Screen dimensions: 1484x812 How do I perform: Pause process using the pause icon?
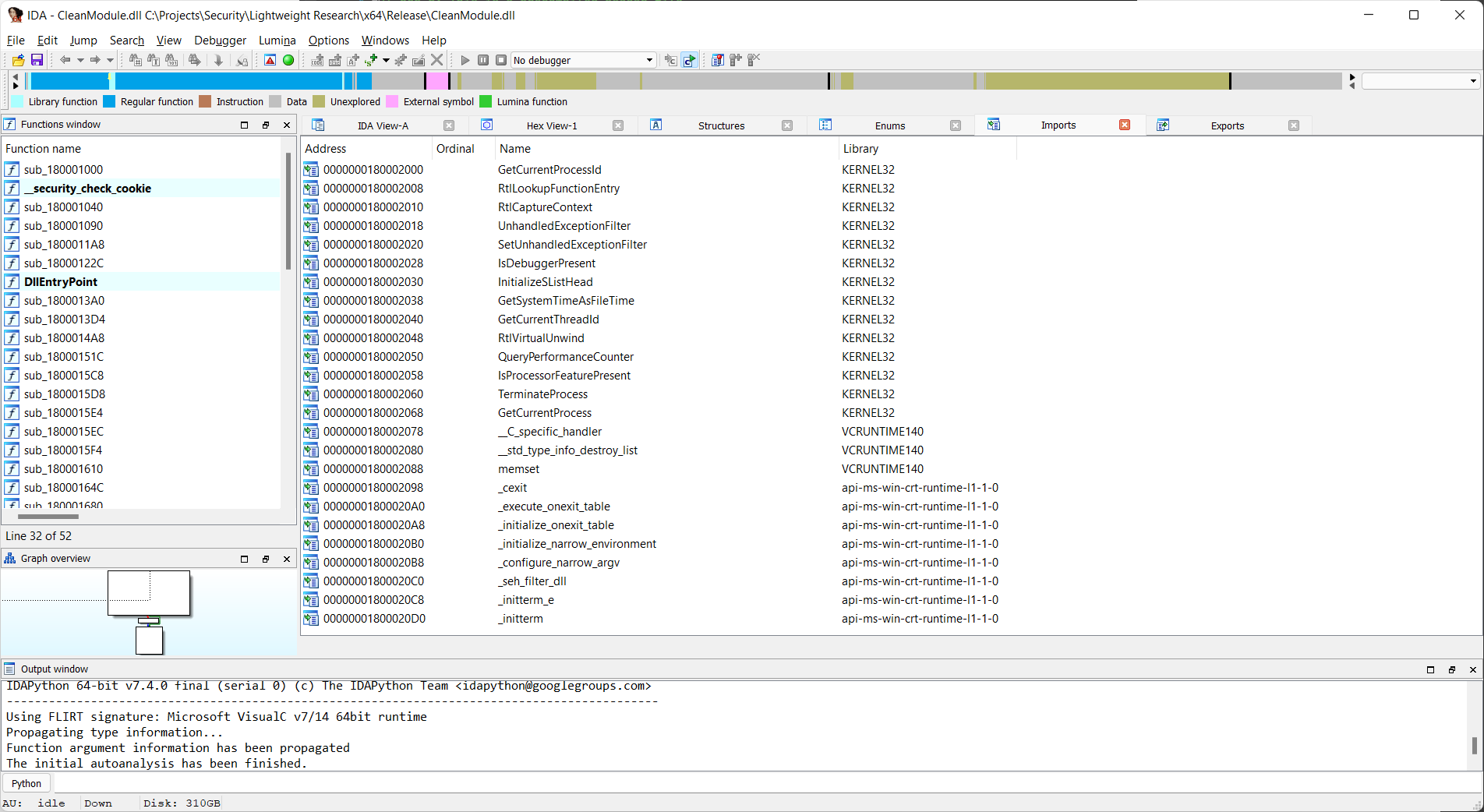point(483,60)
